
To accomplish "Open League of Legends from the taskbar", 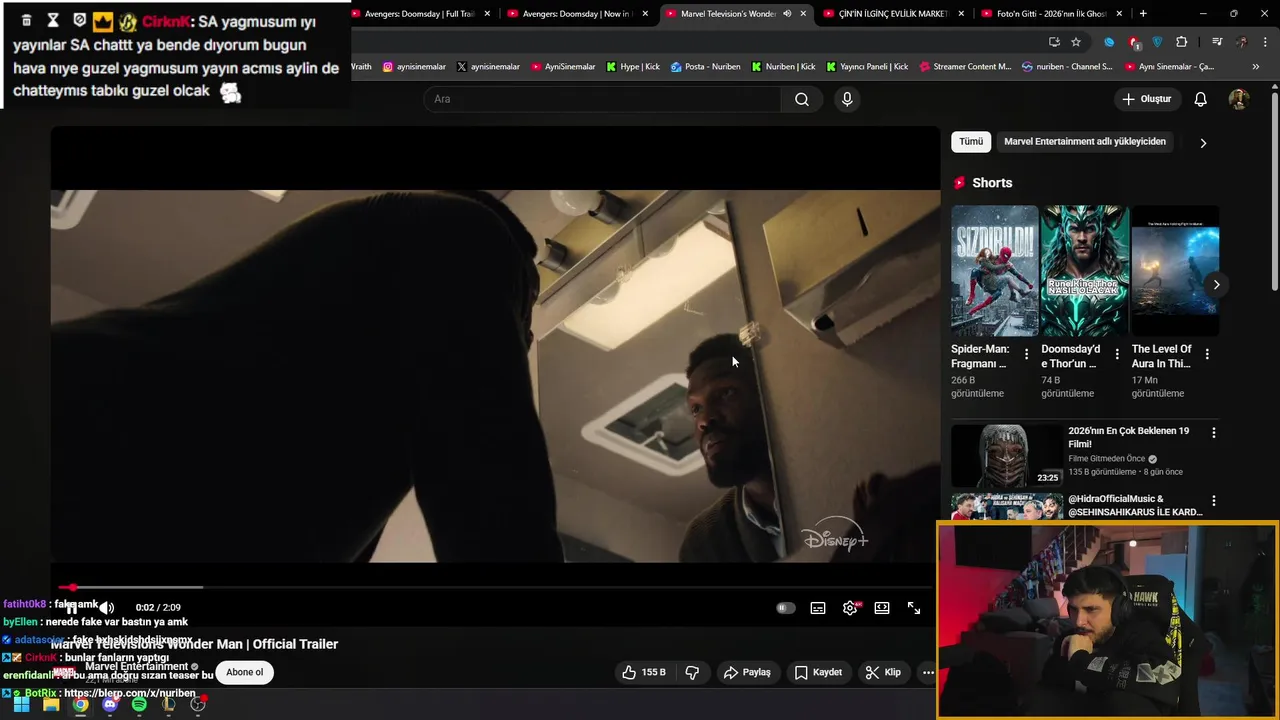I will pos(169,704).
